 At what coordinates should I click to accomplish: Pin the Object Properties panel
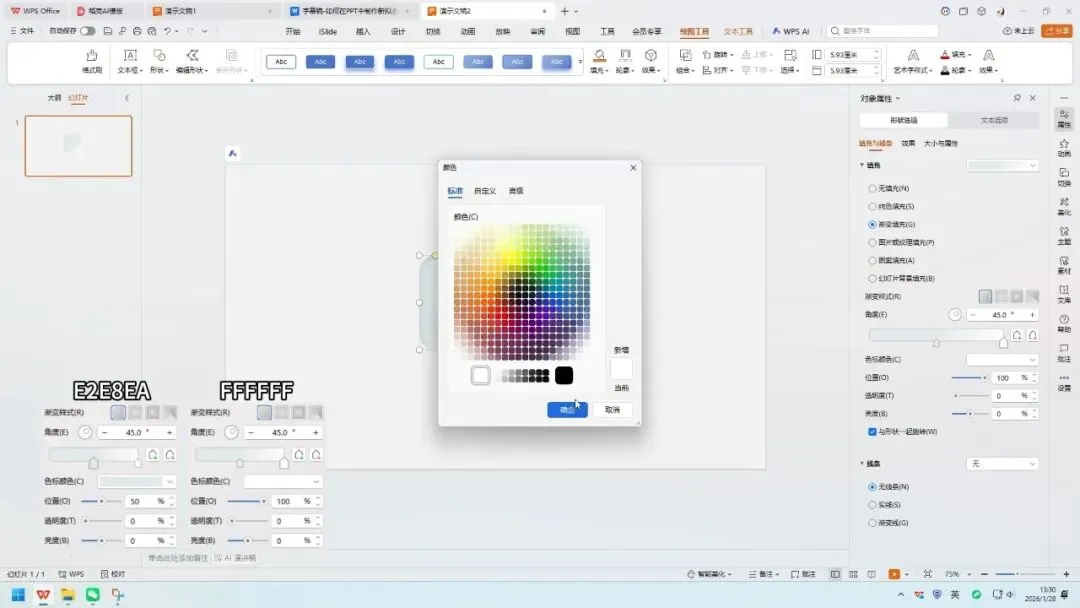coord(1017,98)
